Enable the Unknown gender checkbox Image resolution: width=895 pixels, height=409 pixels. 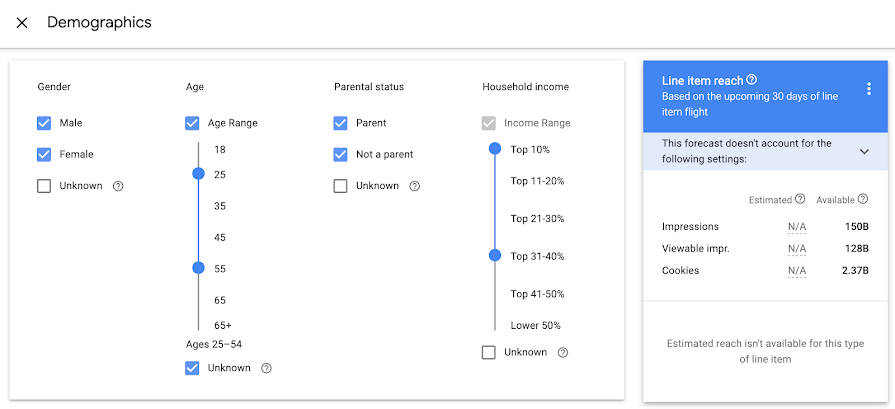44,186
